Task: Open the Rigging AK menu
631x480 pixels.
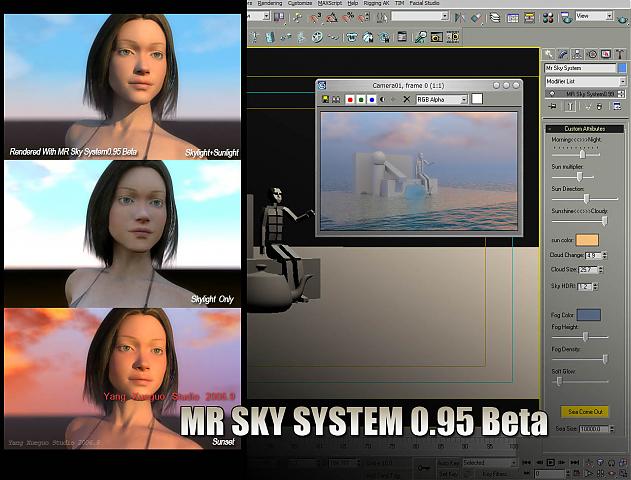Action: [376, 3]
